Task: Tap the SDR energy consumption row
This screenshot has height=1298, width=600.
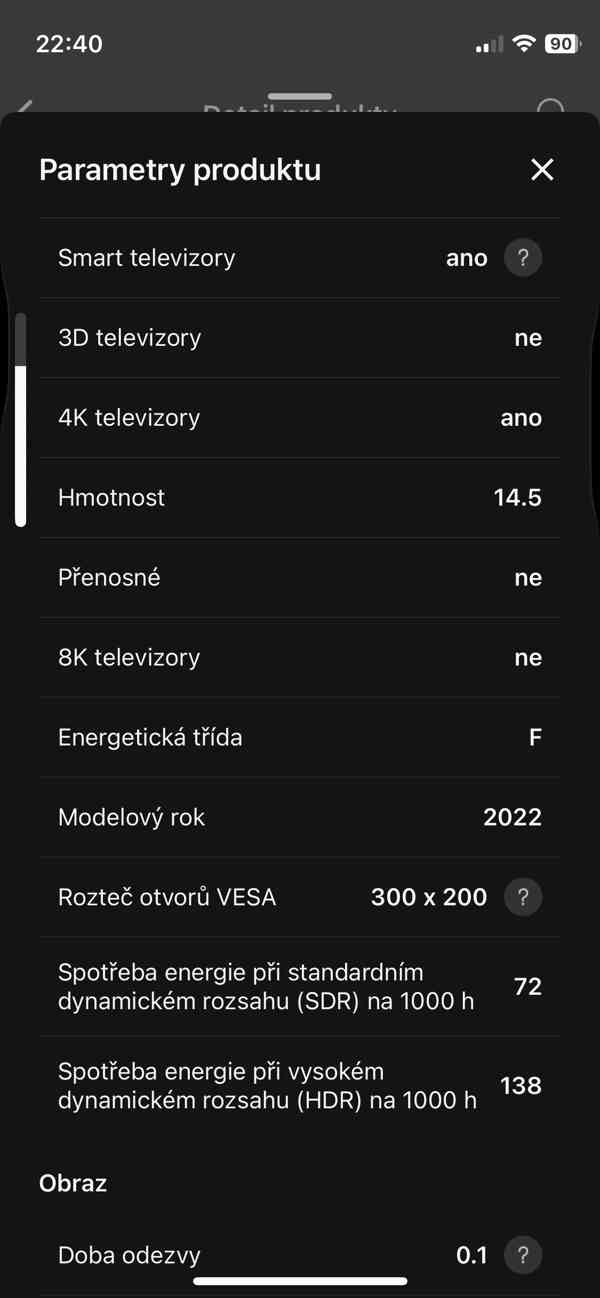Action: point(300,987)
